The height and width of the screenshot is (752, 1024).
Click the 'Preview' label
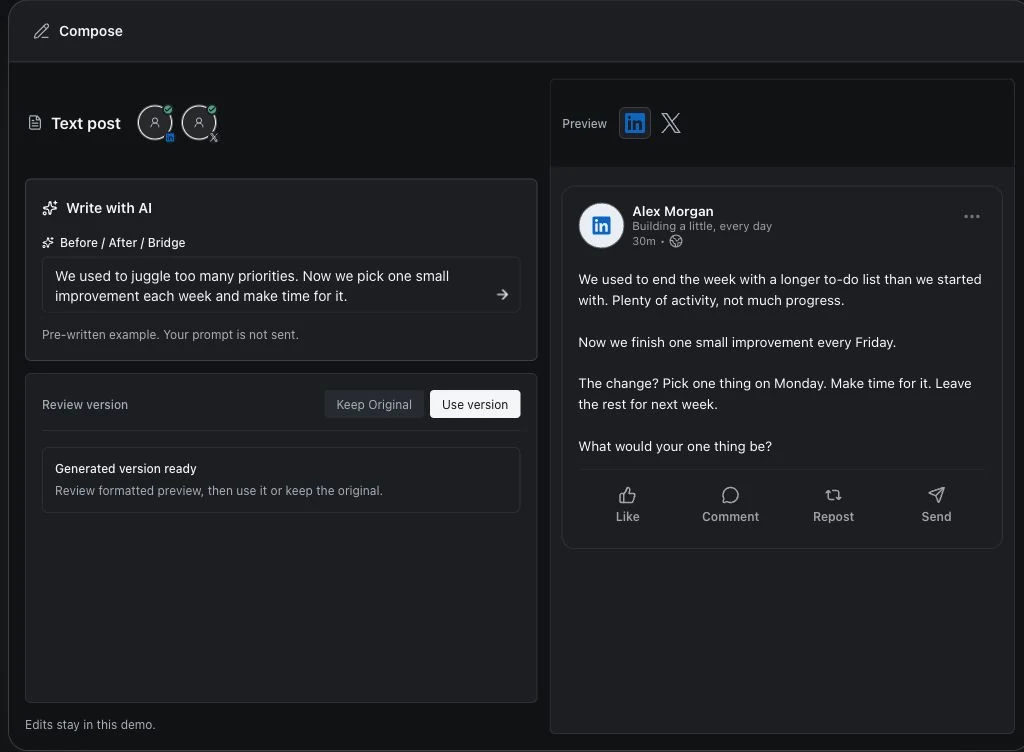pyautogui.click(x=584, y=123)
